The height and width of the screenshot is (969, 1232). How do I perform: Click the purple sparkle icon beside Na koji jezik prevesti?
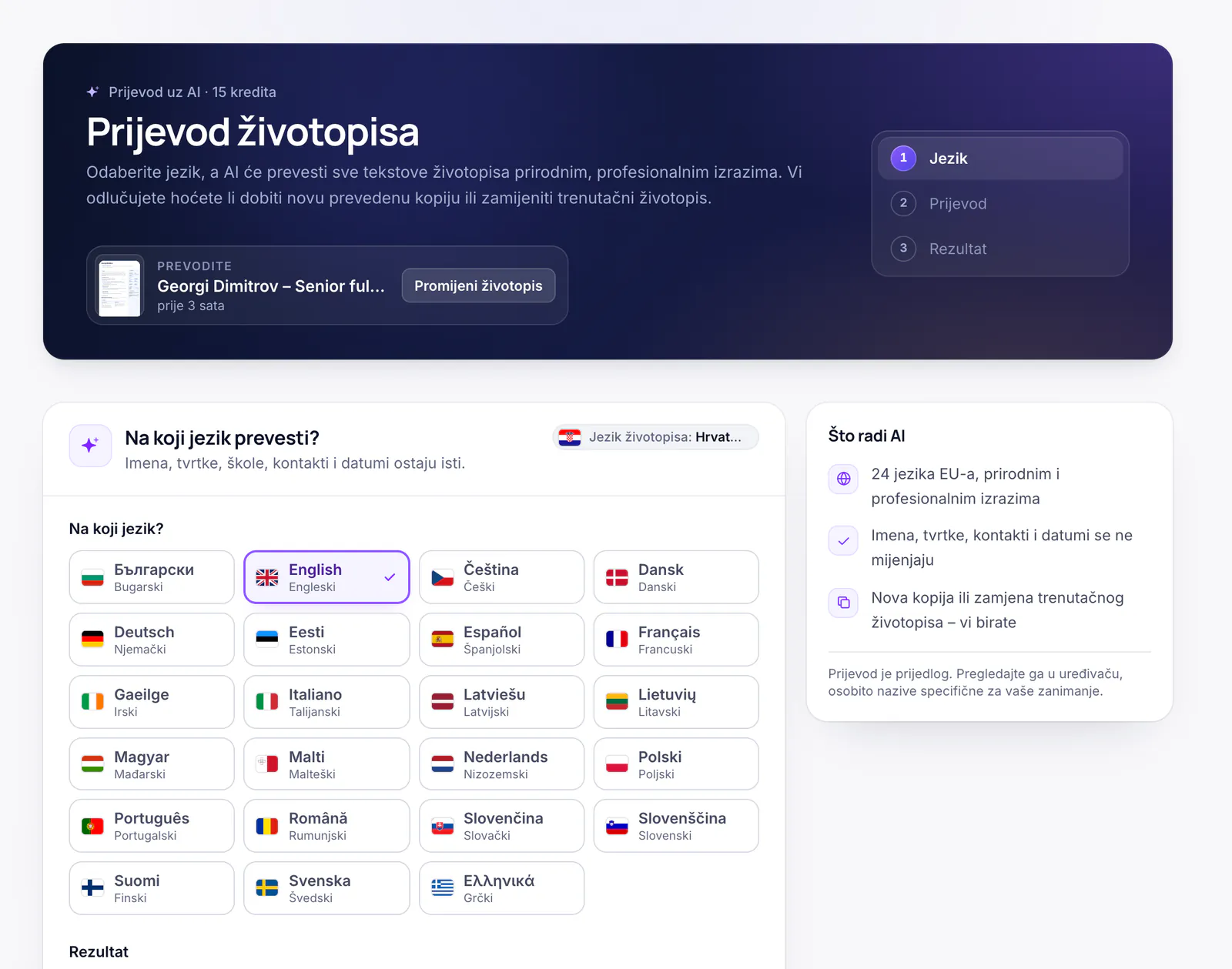click(90, 446)
